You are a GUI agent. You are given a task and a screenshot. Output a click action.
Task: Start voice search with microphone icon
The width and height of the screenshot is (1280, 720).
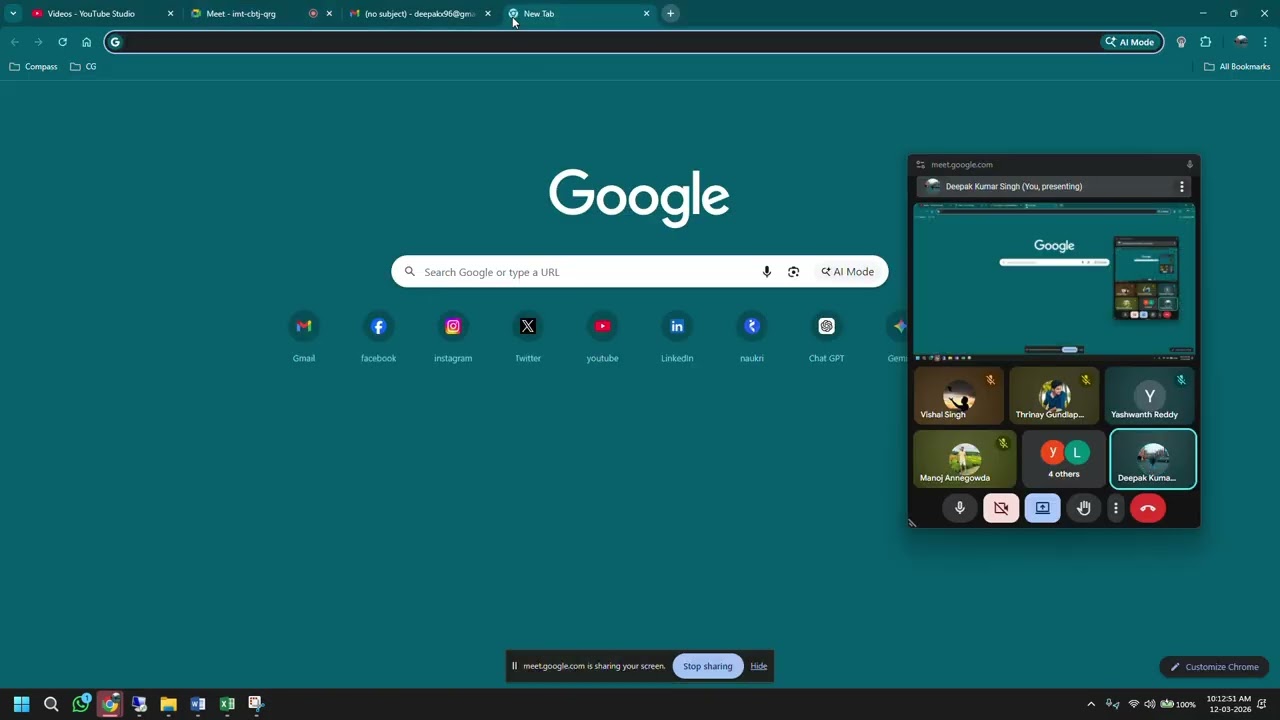[767, 272]
